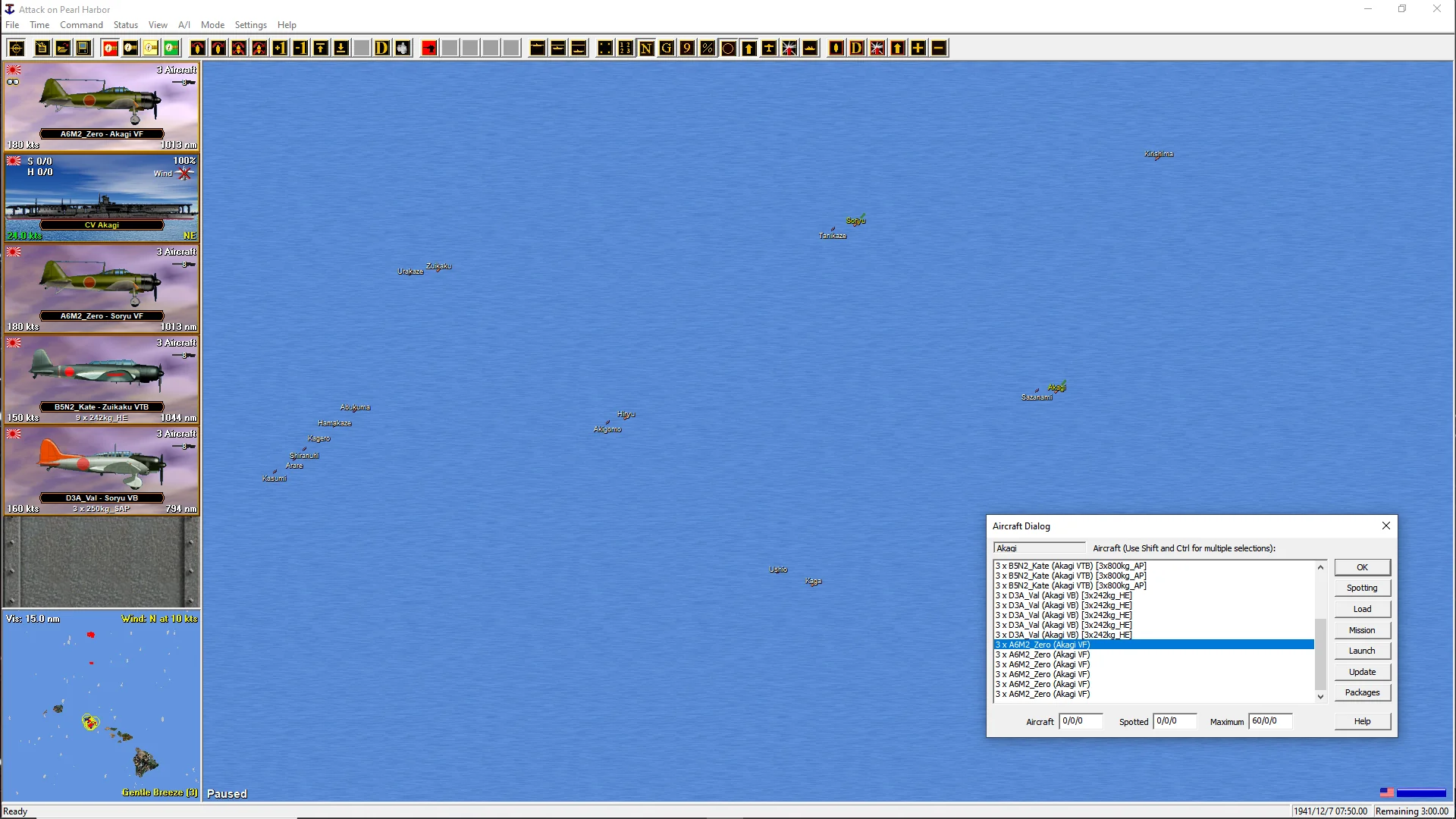Toggle the percent sign toolbar button
Image resolution: width=1456 pixels, height=819 pixels.
(708, 49)
